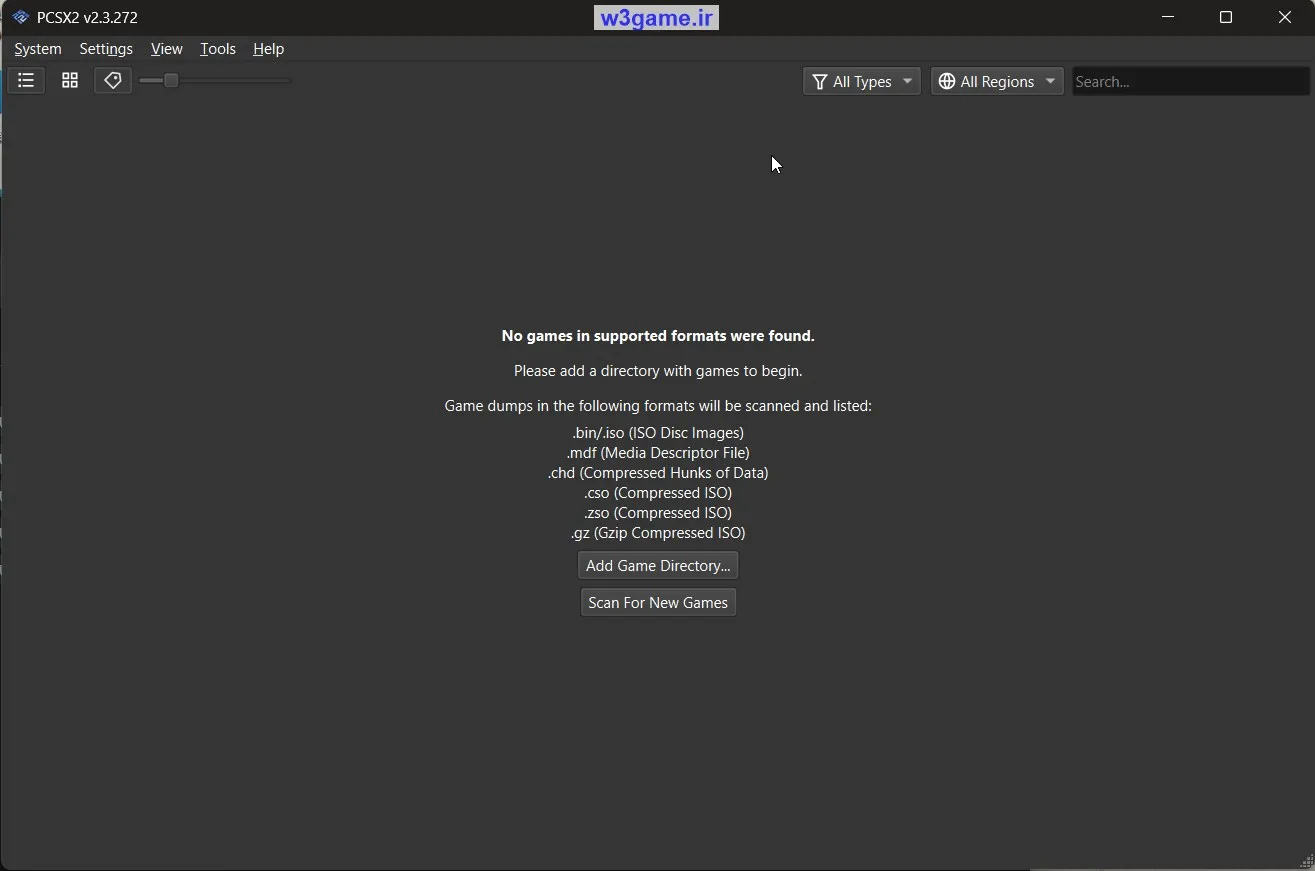Screen dimensions: 1315x871
Task: Click Add Game Directory button
Action: [x=658, y=566]
